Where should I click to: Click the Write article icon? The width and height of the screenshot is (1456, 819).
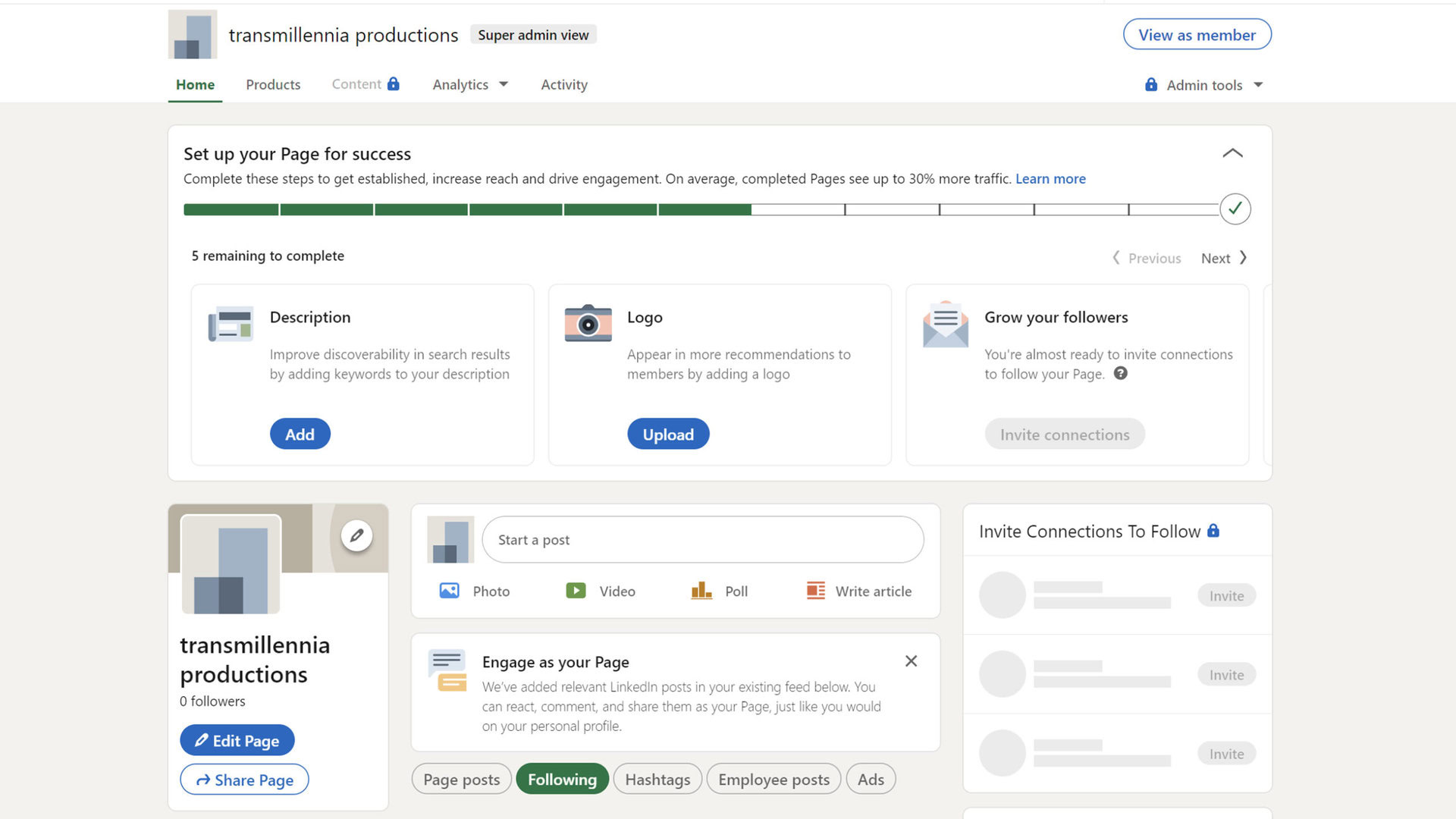coord(815,591)
